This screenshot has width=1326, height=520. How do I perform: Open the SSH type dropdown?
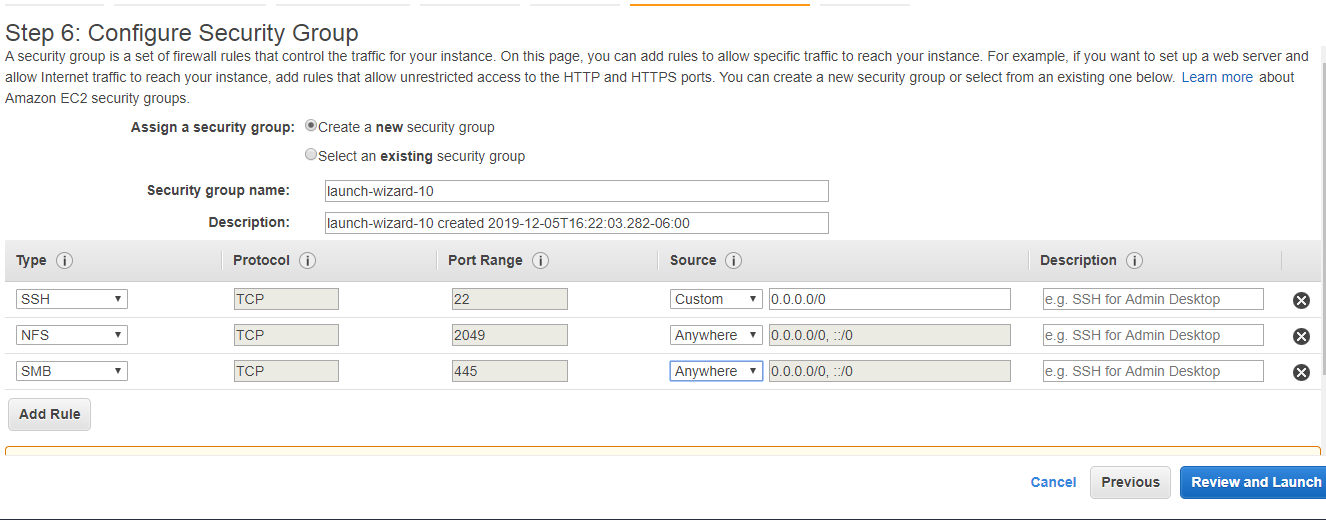coord(72,299)
